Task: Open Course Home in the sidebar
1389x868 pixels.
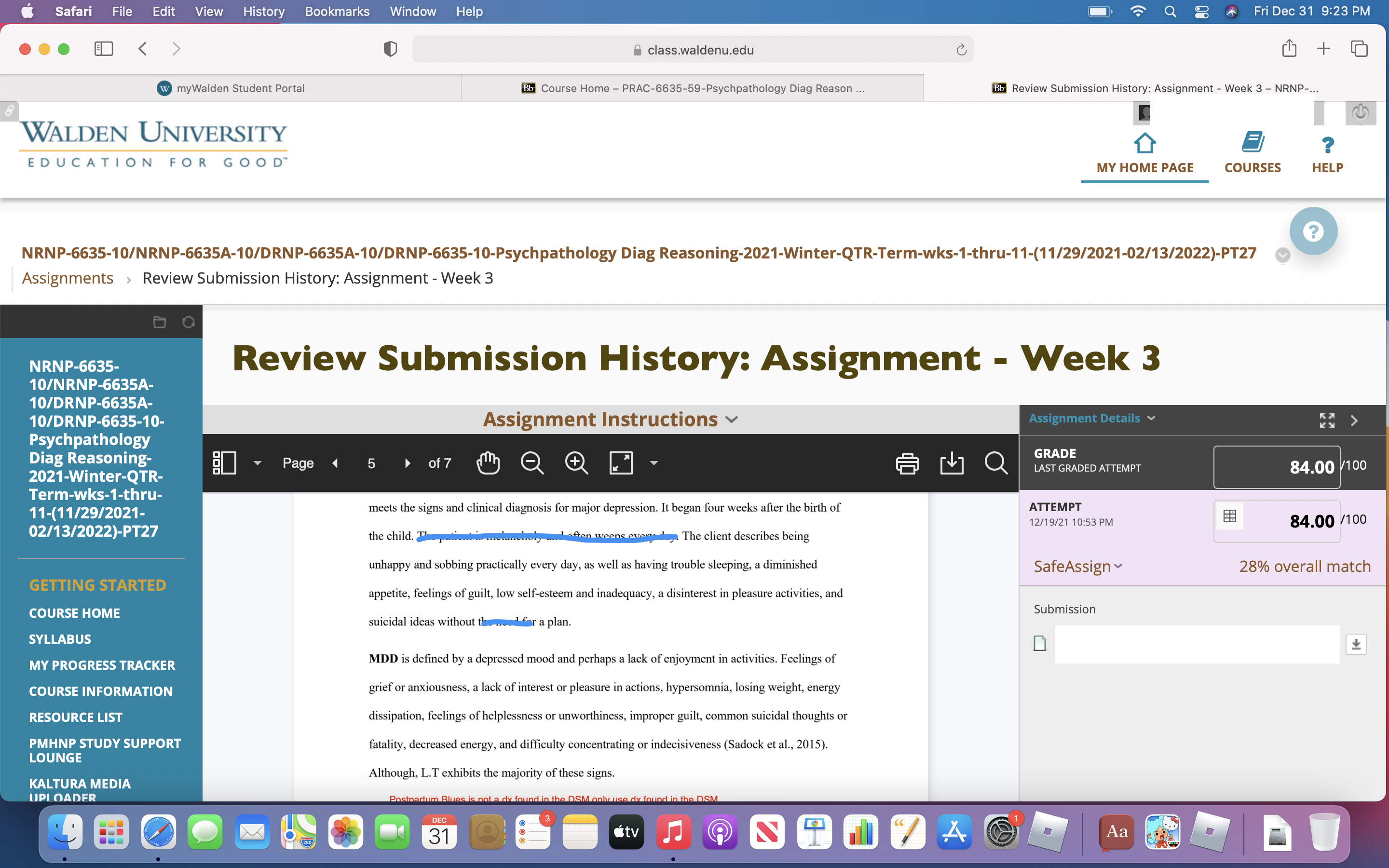Action: tap(75, 613)
